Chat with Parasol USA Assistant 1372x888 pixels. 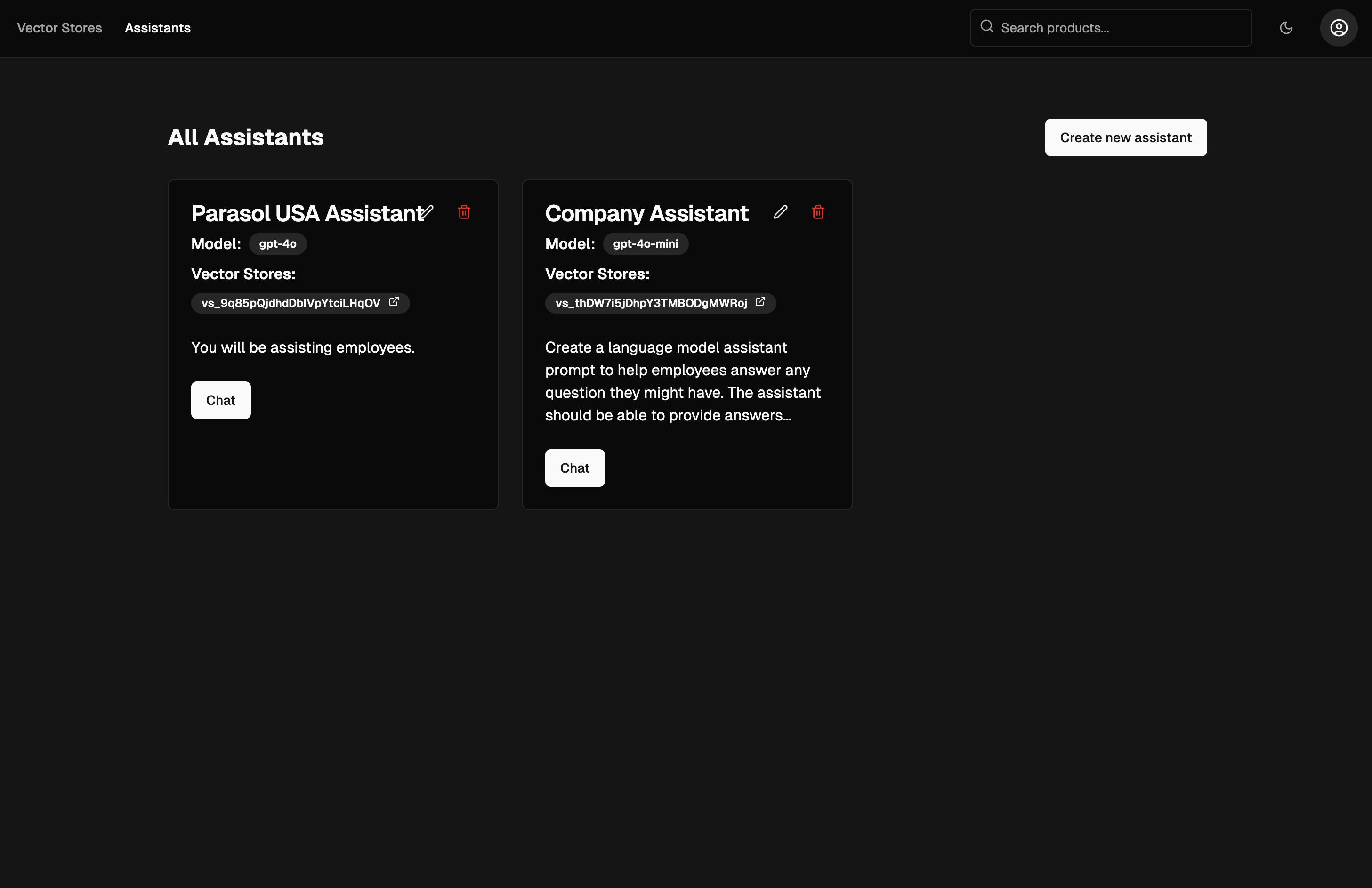[221, 400]
